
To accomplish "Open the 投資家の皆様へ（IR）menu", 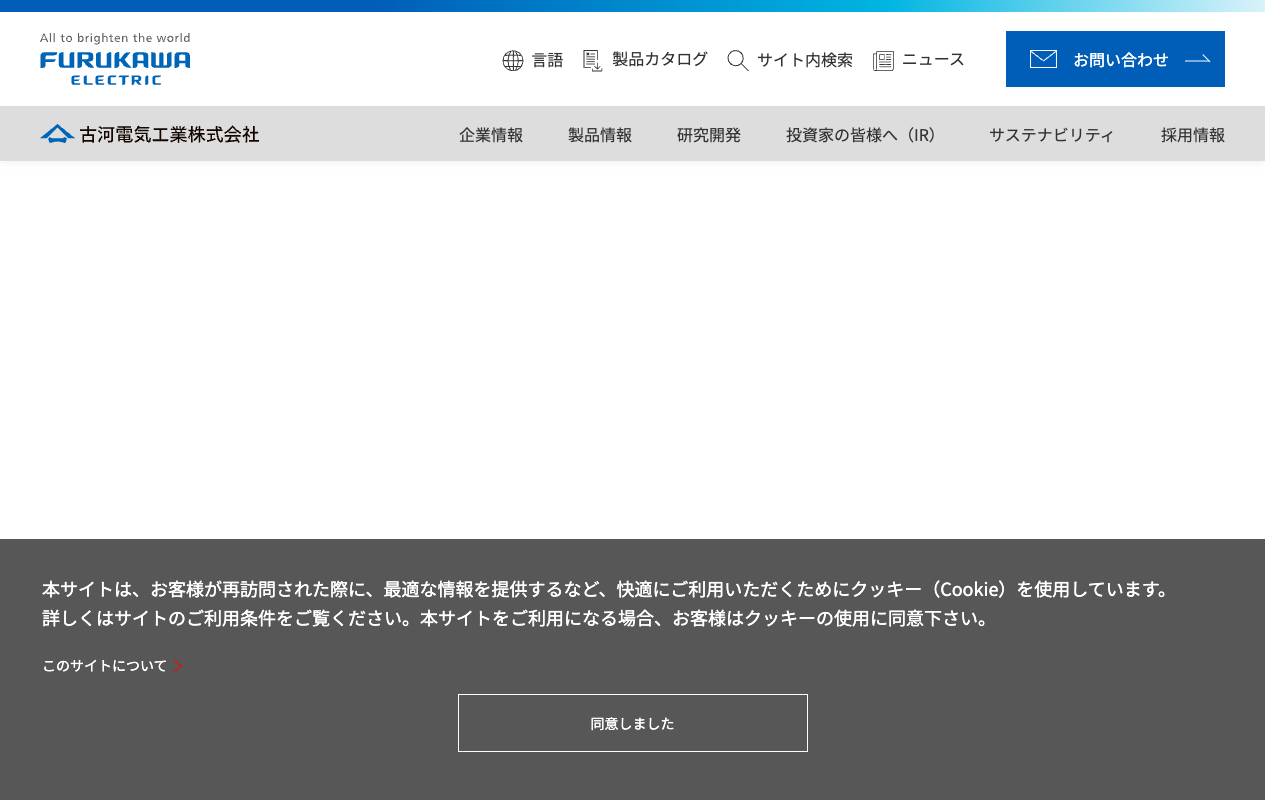I will pos(861,134).
